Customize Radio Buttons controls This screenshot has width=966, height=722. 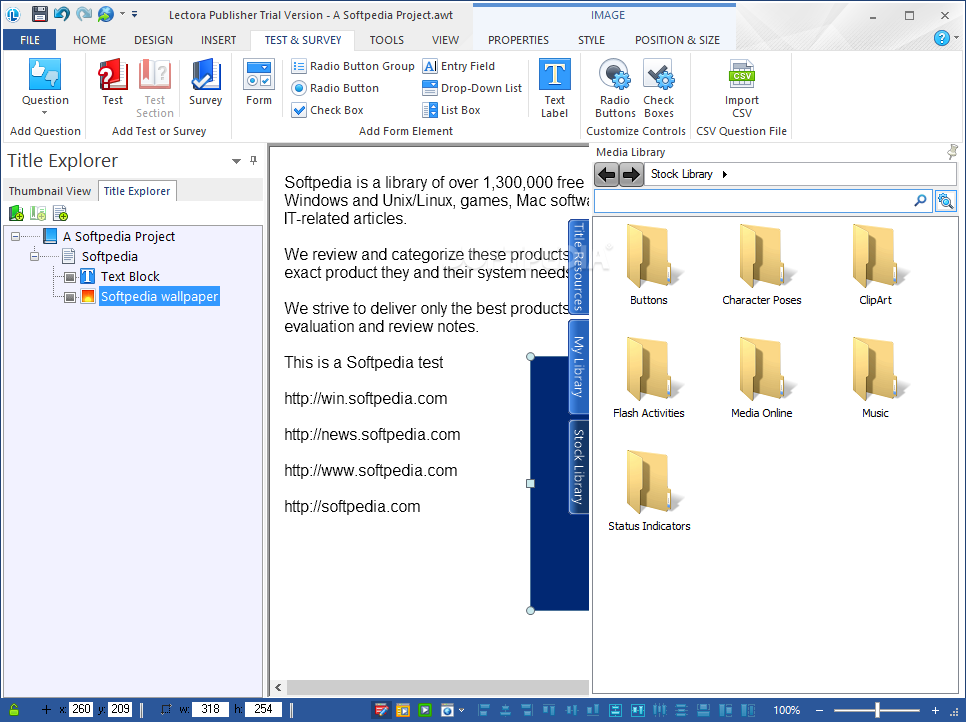[x=615, y=88]
